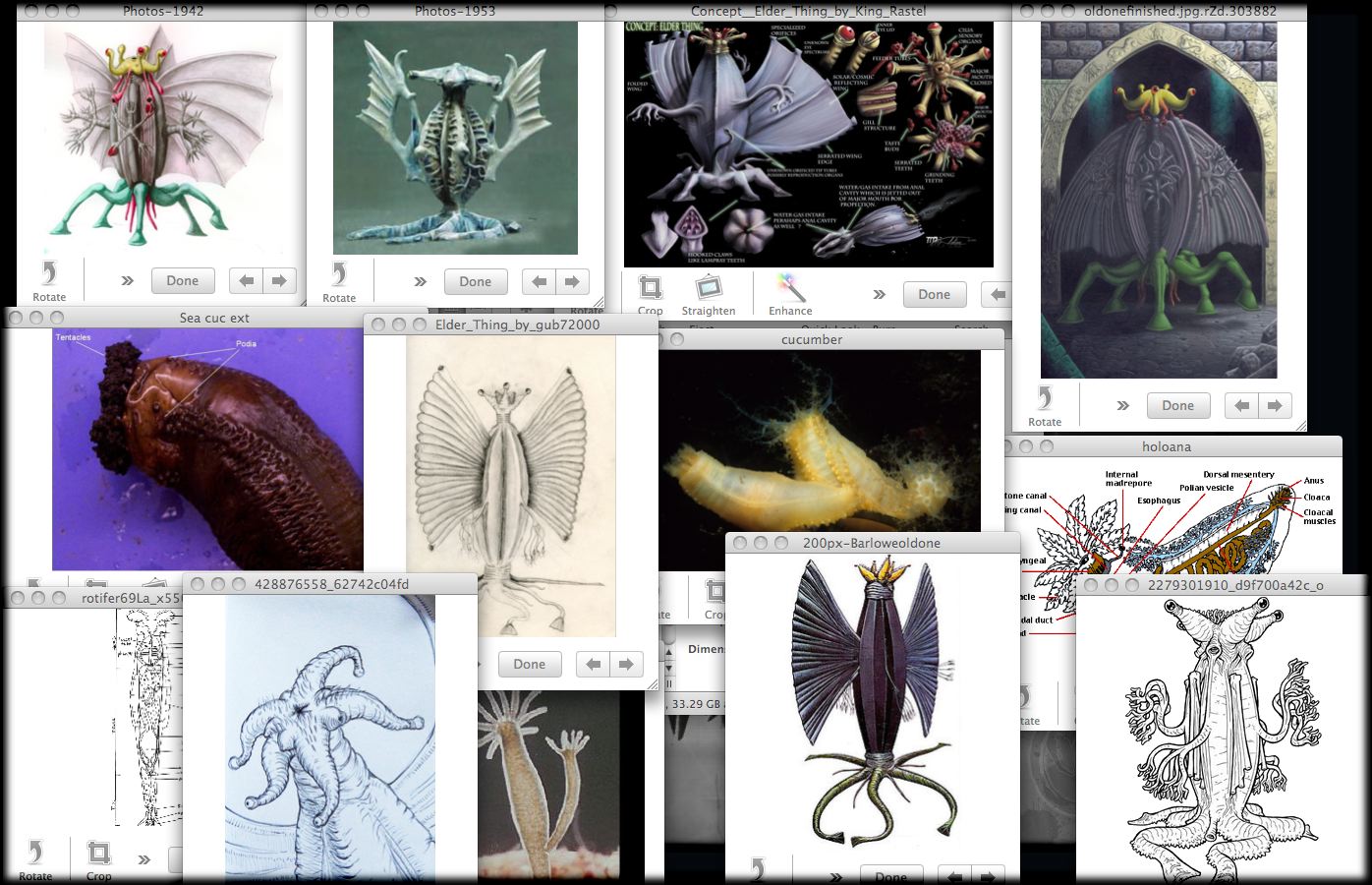Click Done in oldonefinished.jpg window
This screenshot has width=1372, height=885.
click(1178, 405)
